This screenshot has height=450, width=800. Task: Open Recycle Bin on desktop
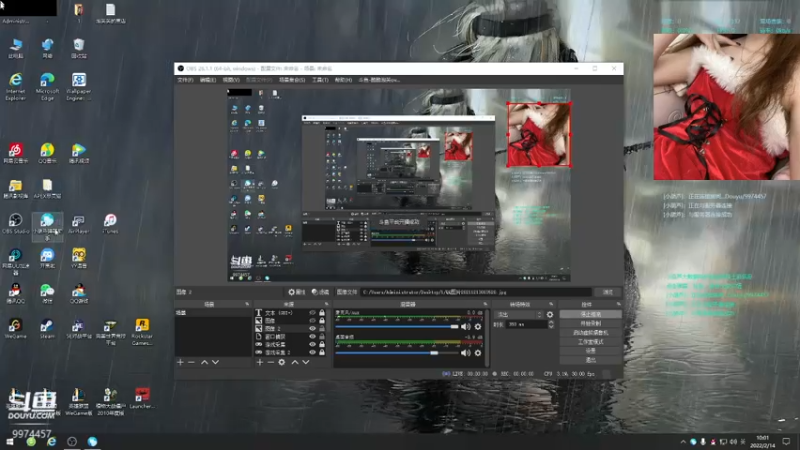(x=79, y=48)
